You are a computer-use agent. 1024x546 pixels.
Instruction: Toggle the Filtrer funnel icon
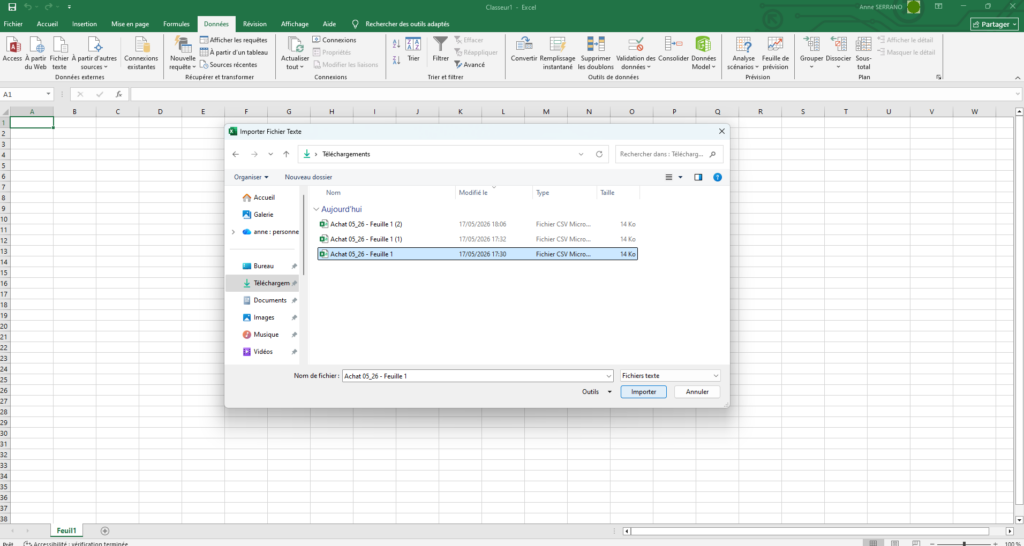441,50
